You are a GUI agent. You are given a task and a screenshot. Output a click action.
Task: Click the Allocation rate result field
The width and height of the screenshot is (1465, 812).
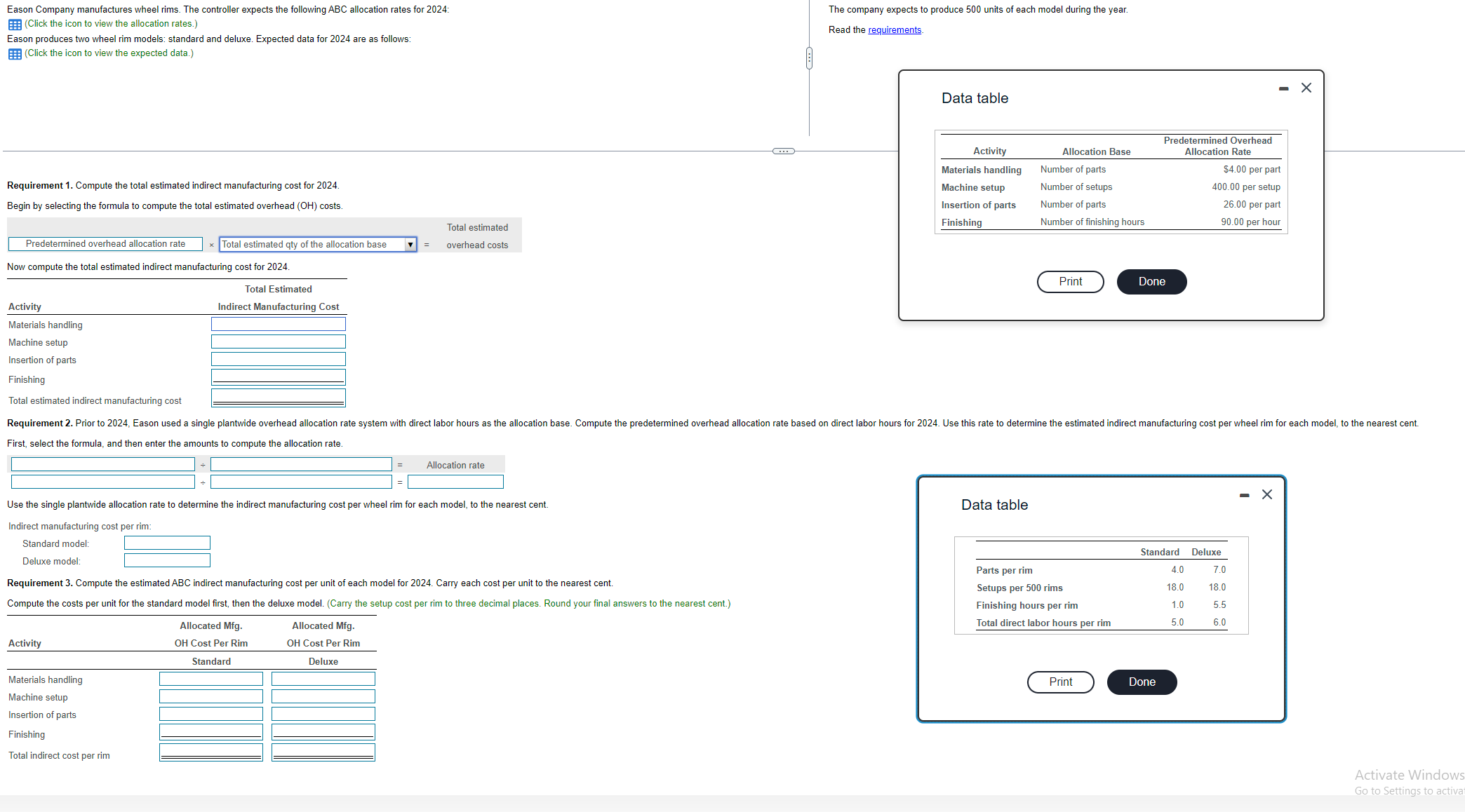(455, 482)
